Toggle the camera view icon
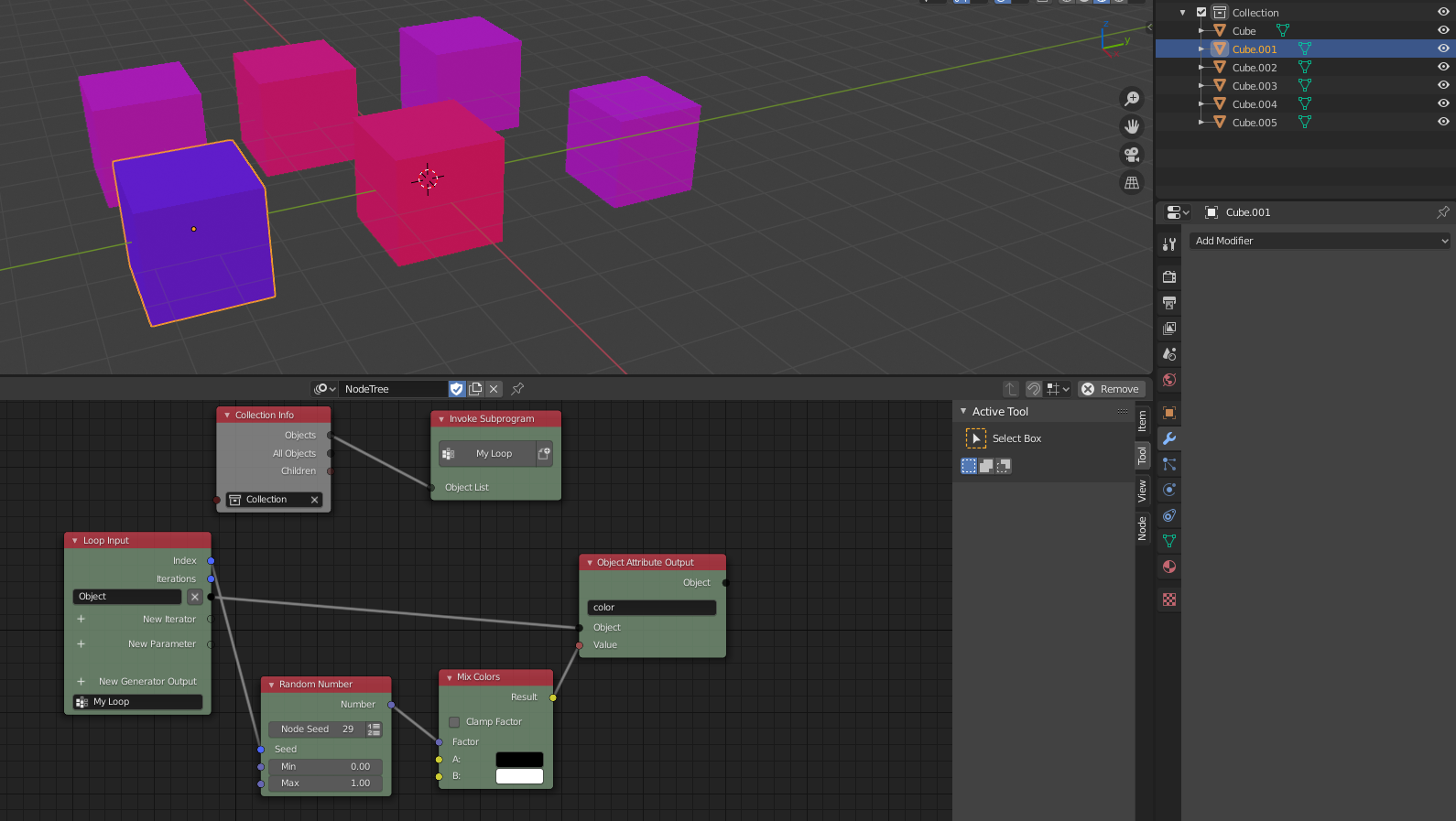 [x=1132, y=155]
